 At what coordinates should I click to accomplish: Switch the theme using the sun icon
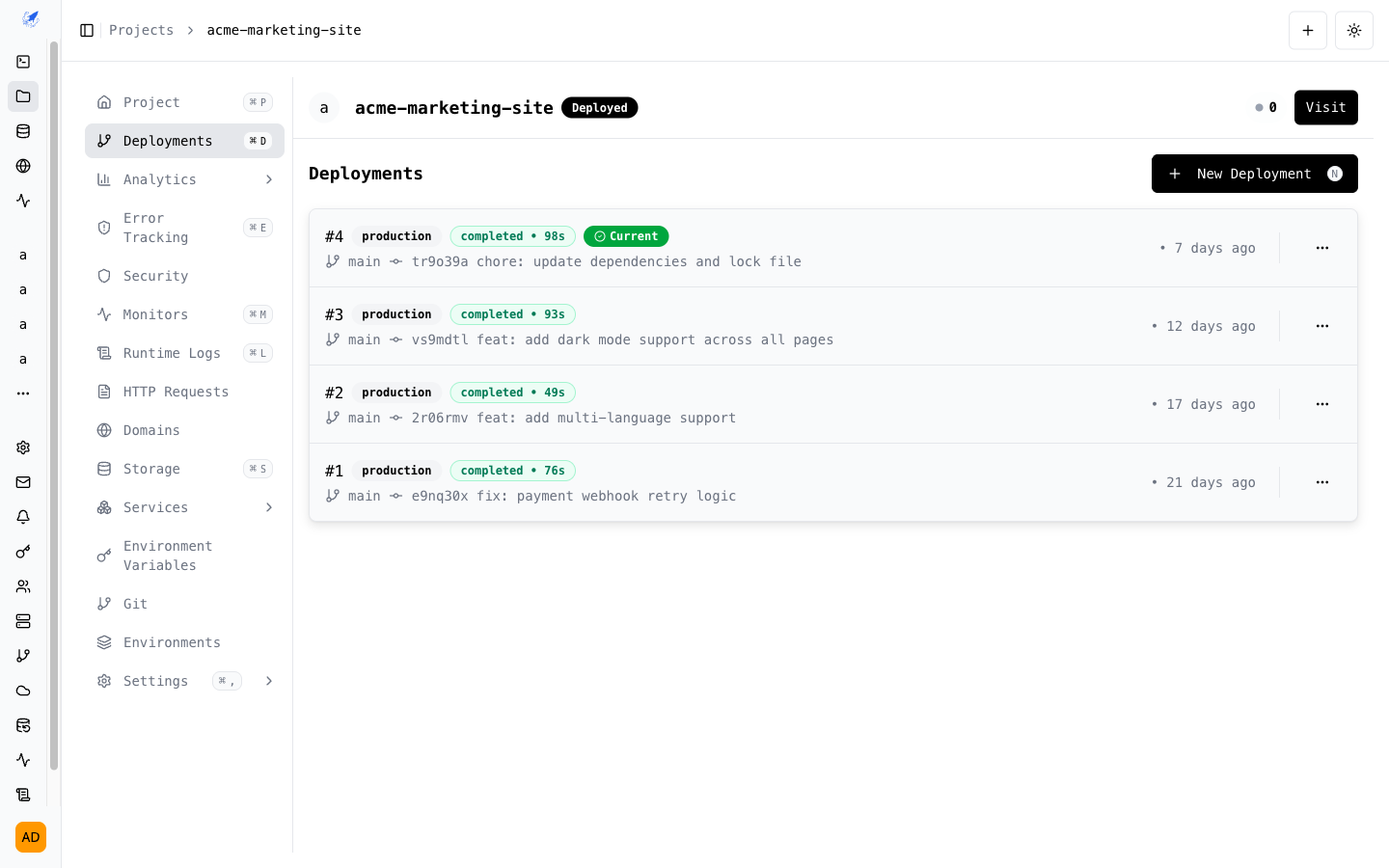coord(1353,30)
